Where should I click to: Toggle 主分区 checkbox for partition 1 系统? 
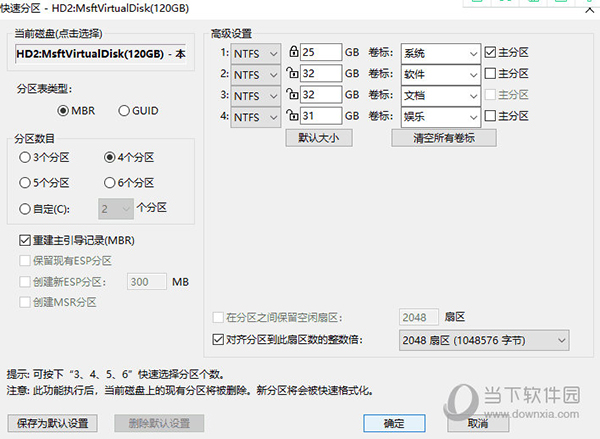(x=506, y=52)
